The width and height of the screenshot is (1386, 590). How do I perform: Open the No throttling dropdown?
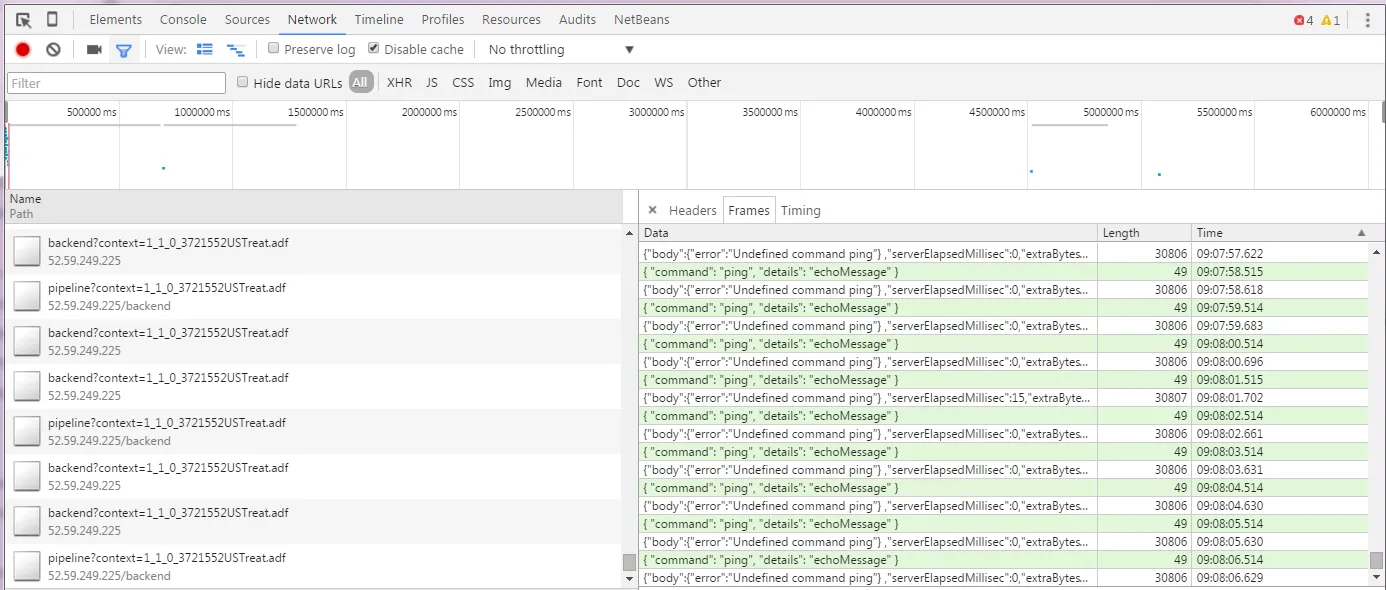(x=560, y=49)
